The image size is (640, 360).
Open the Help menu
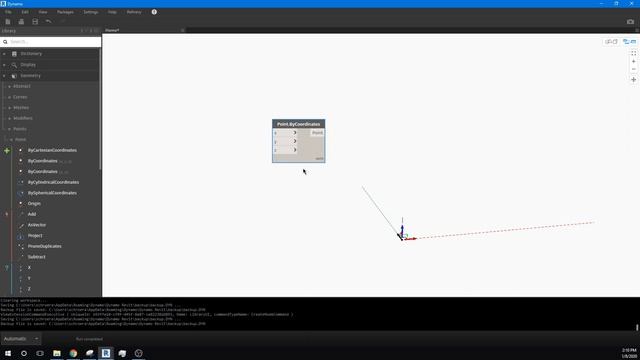(112, 12)
